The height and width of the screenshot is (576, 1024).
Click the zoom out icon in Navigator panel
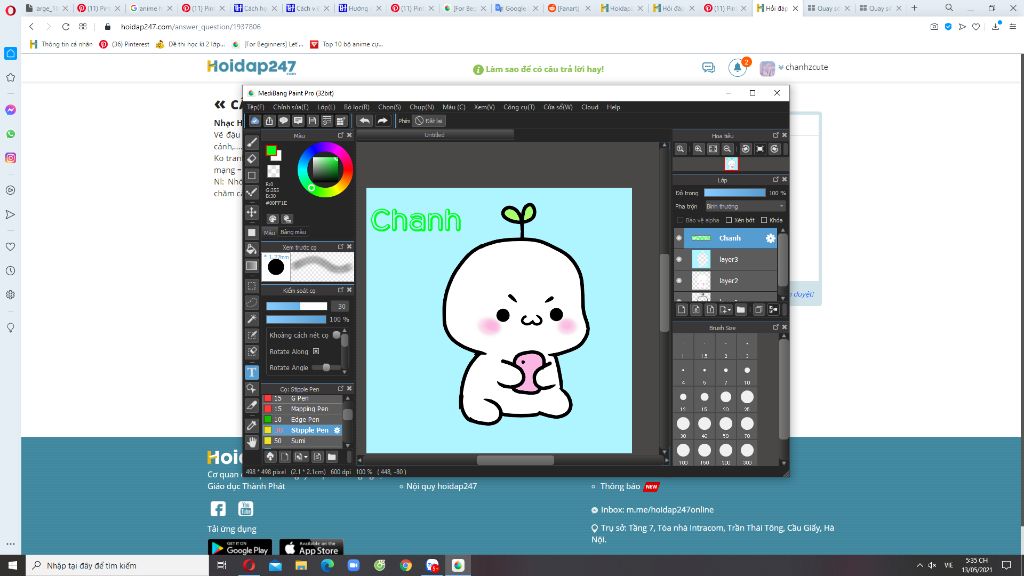pos(727,149)
